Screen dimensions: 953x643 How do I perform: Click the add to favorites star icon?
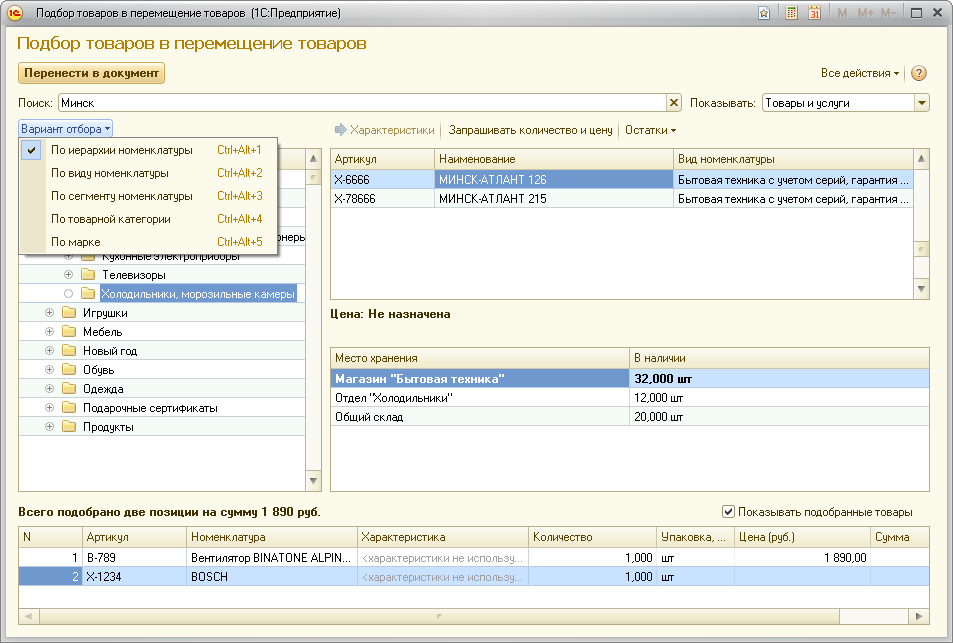(x=764, y=13)
